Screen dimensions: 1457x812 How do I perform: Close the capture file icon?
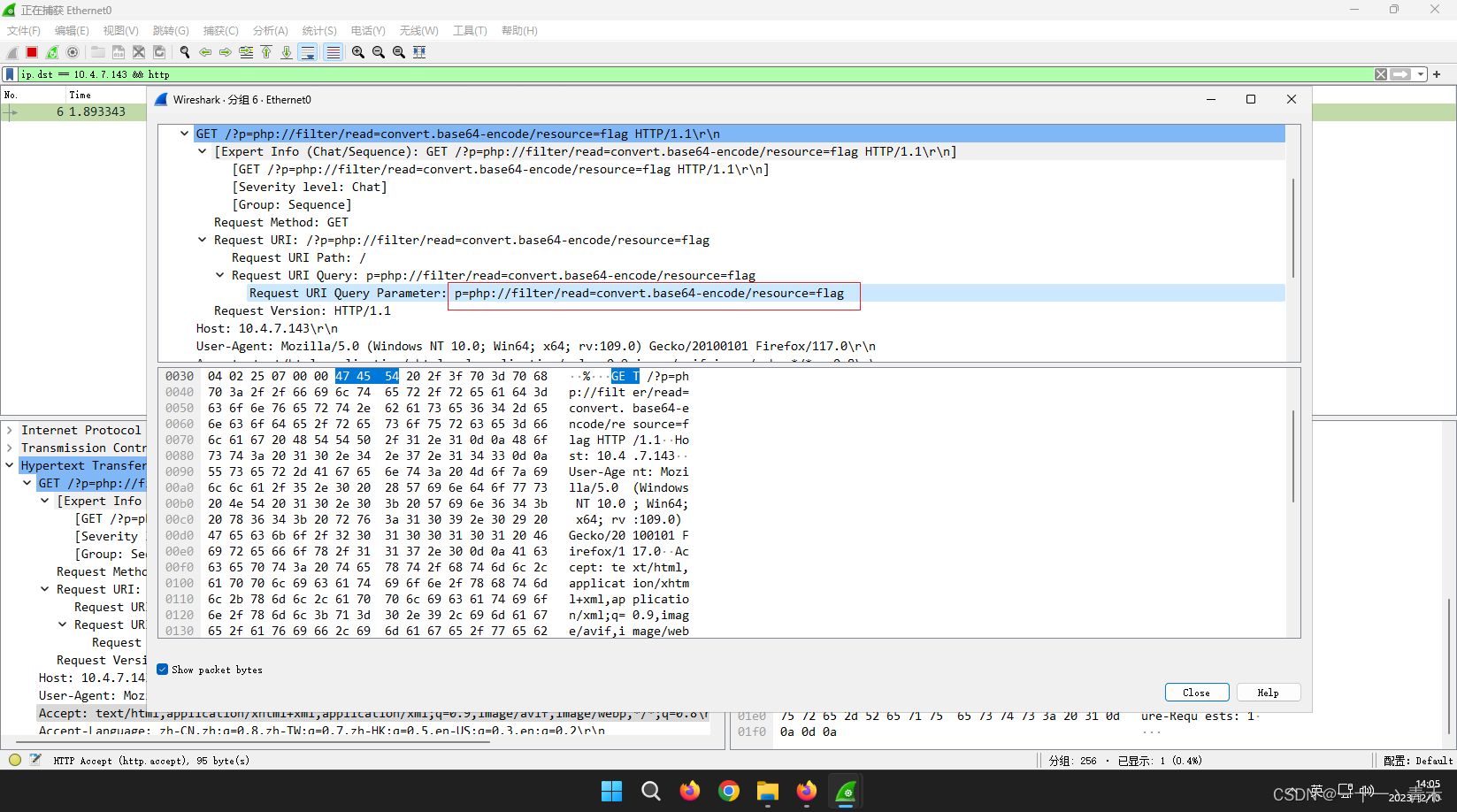139,52
